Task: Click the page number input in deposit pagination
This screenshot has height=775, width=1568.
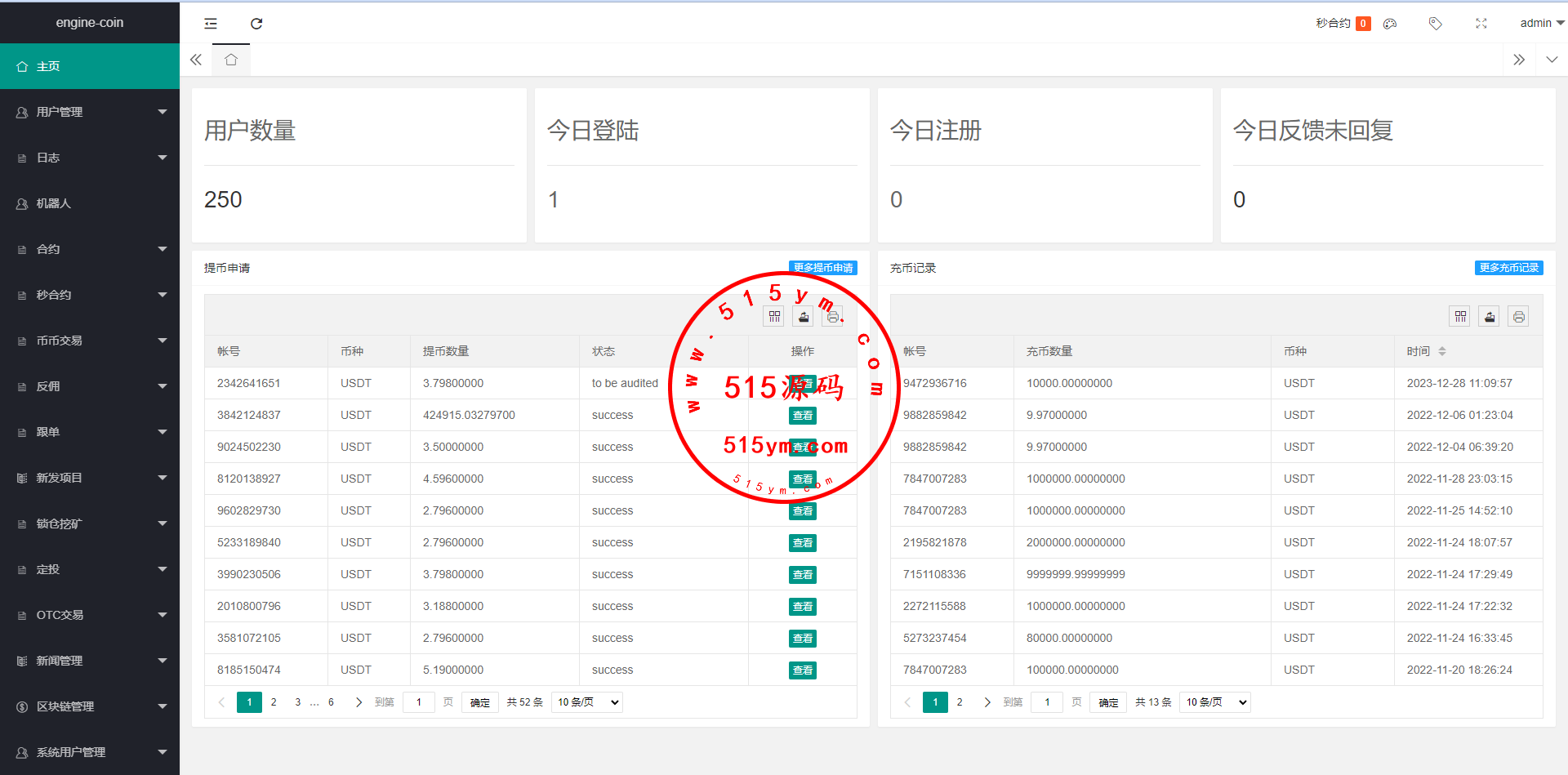Action: [x=1047, y=702]
